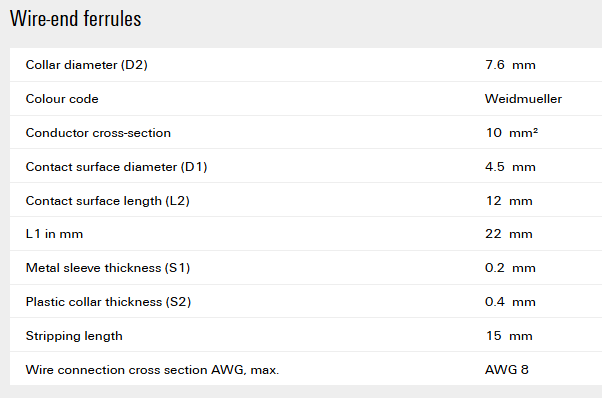Click the Wire-end ferrules heading

point(76,19)
